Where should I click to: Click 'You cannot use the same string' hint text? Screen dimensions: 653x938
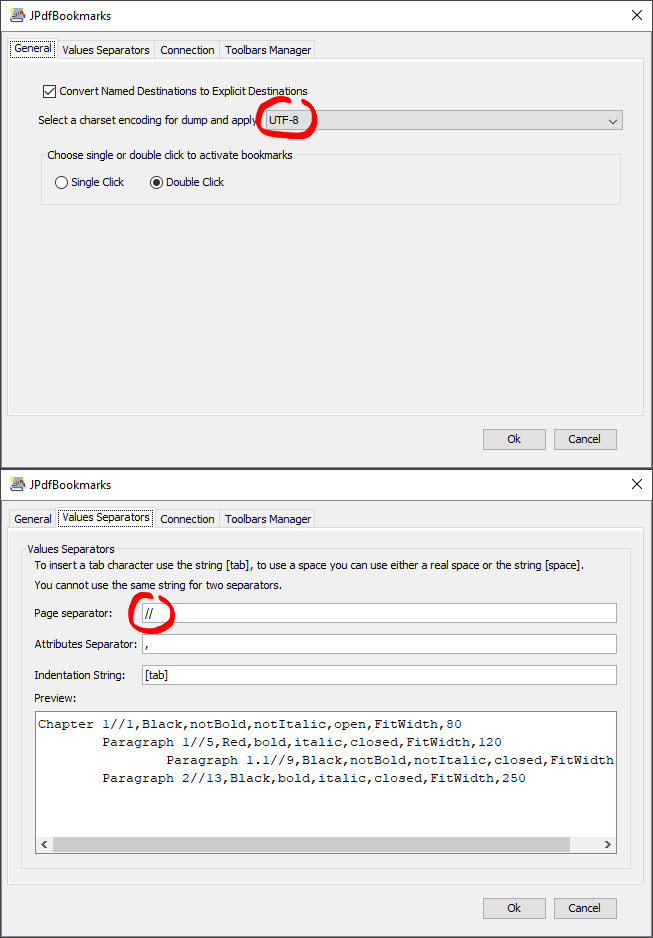click(158, 586)
